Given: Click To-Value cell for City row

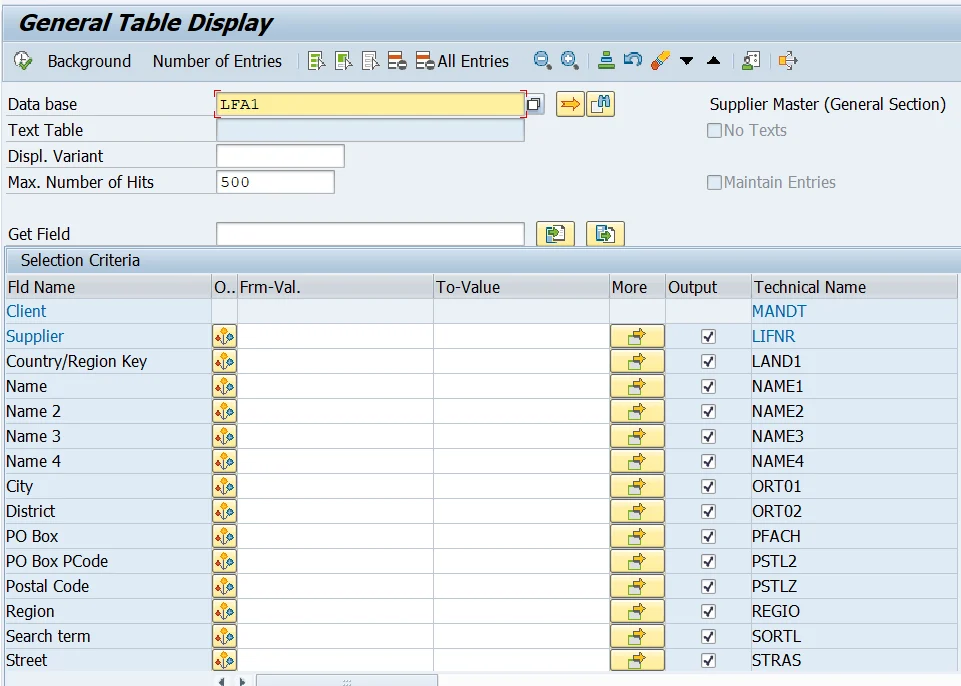Looking at the screenshot, I should [521, 487].
